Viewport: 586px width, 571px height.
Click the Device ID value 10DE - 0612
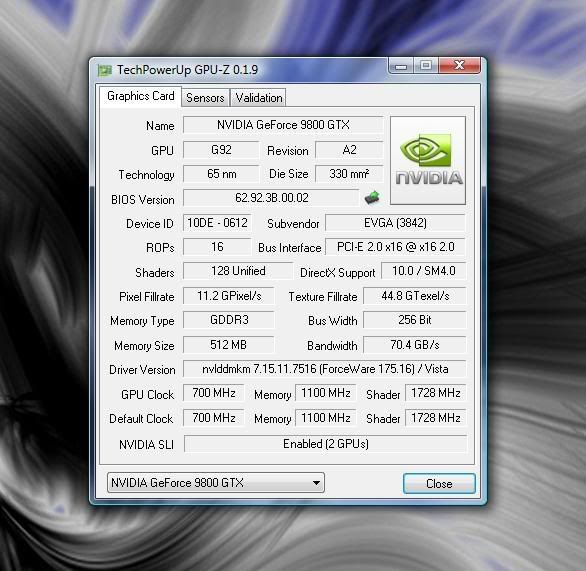click(217, 223)
